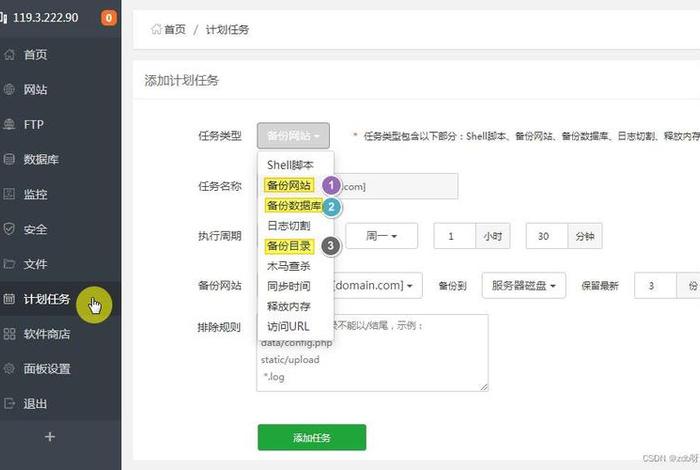The image size is (700, 470).
Task: Click the 计划任务 breadcrumb text
Action: point(227,29)
